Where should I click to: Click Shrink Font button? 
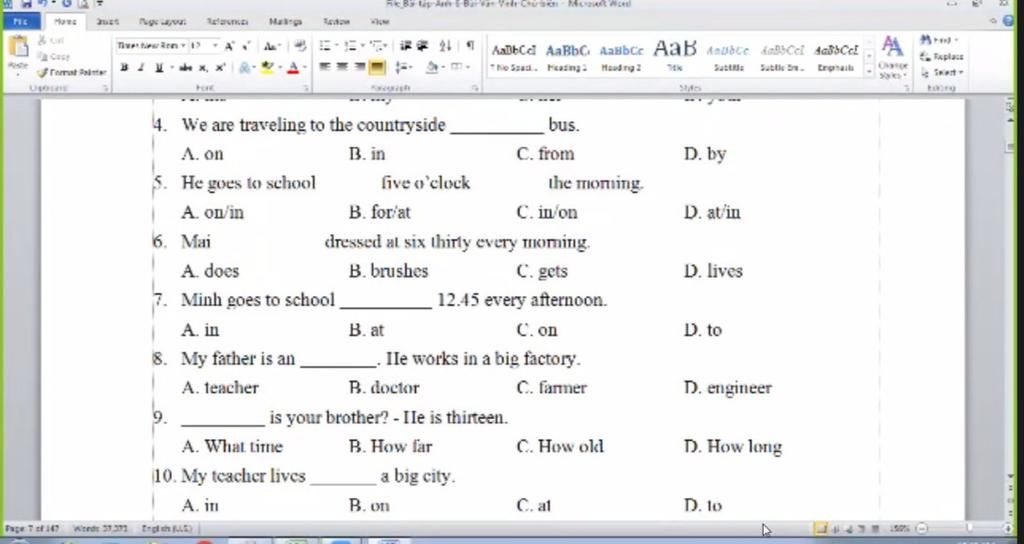(x=246, y=46)
